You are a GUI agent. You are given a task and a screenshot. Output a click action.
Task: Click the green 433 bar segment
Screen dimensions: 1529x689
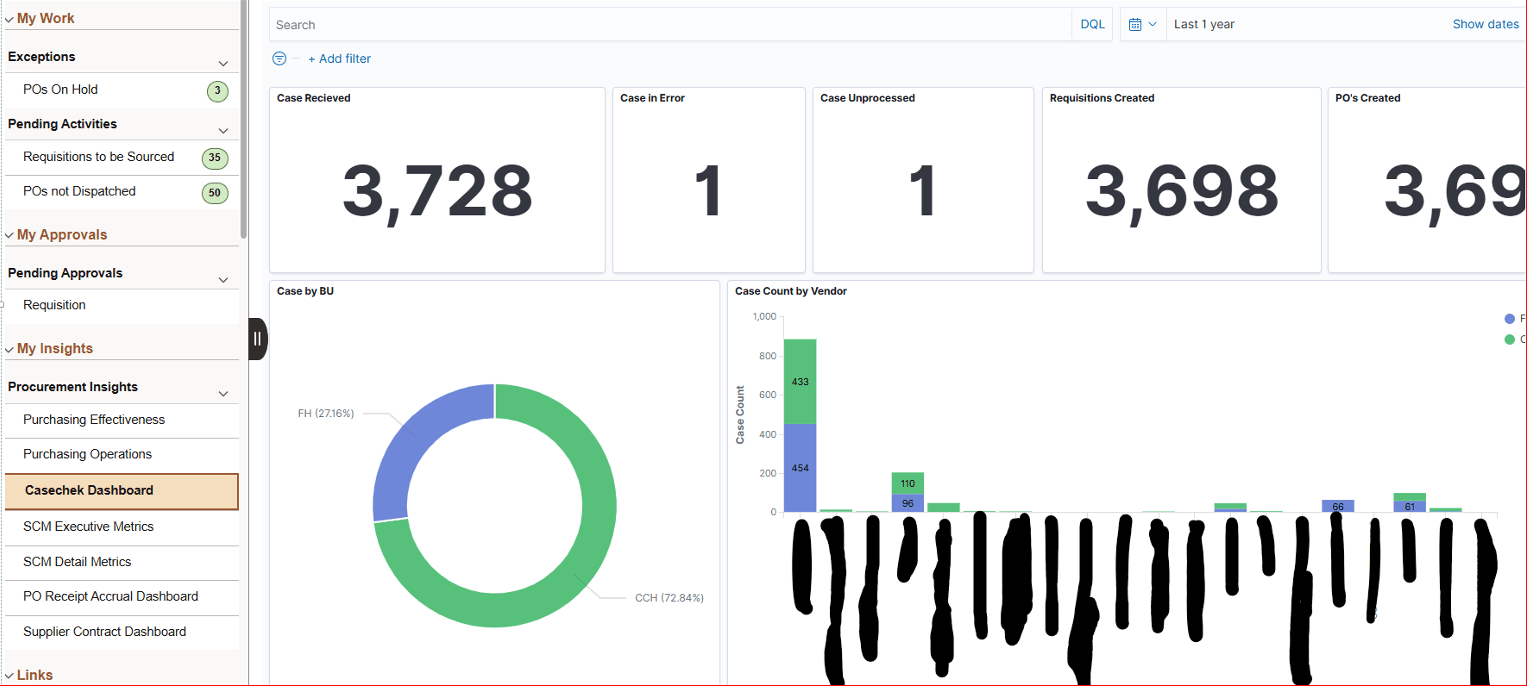coord(800,381)
